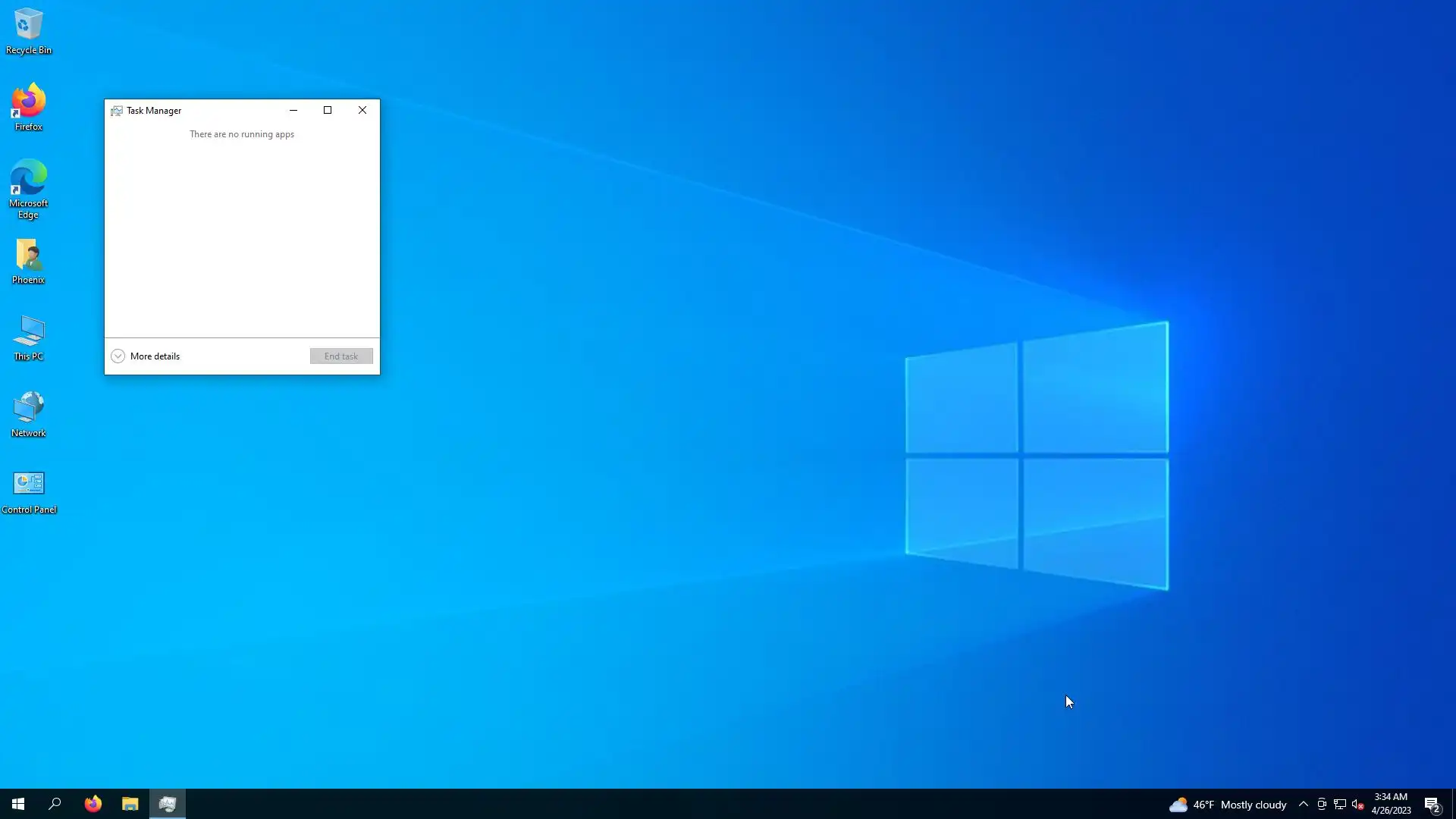1456x819 pixels.
Task: Select the Control Panel desktop icon
Action: coord(28,491)
